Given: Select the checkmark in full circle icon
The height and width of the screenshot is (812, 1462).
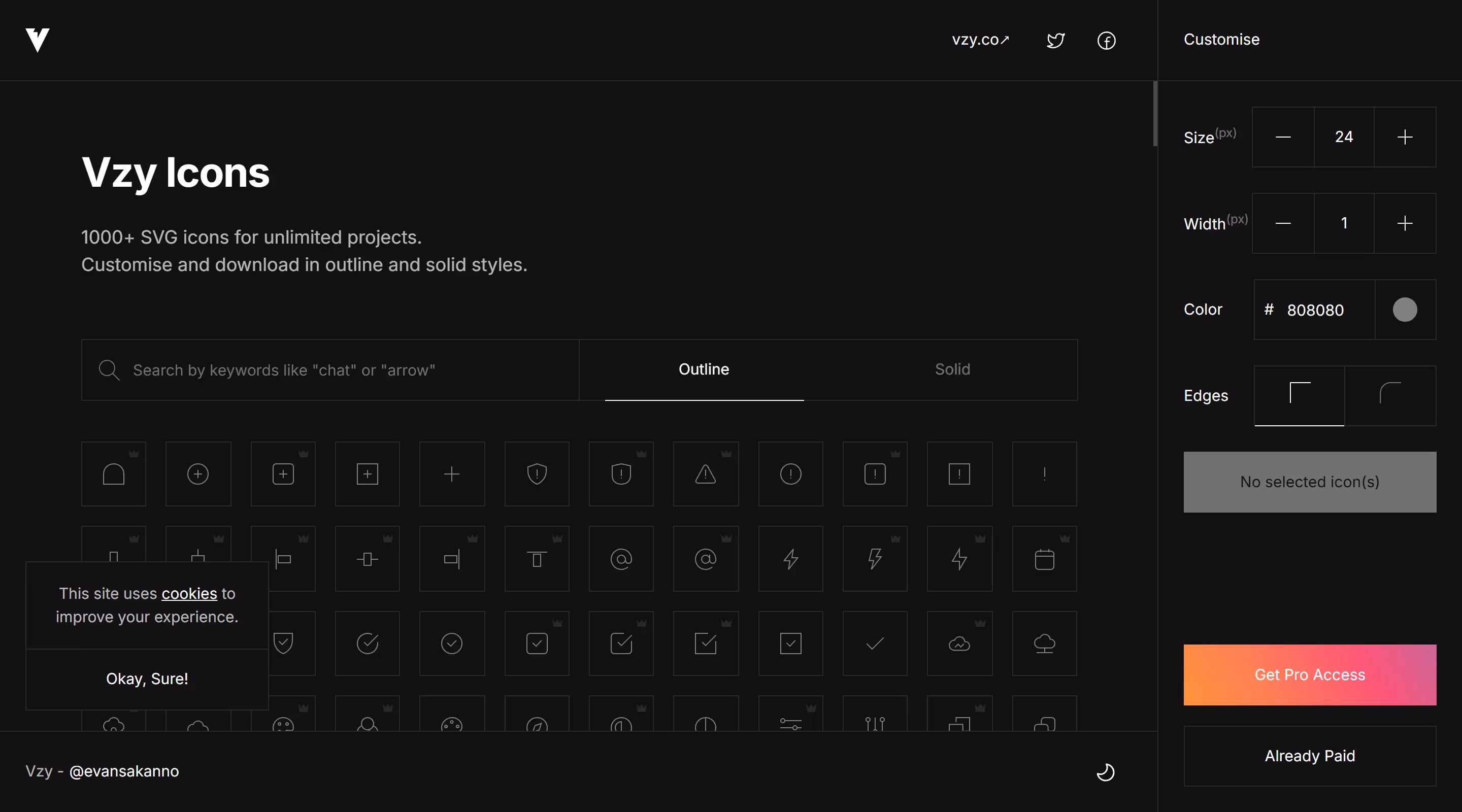Looking at the screenshot, I should (452, 644).
